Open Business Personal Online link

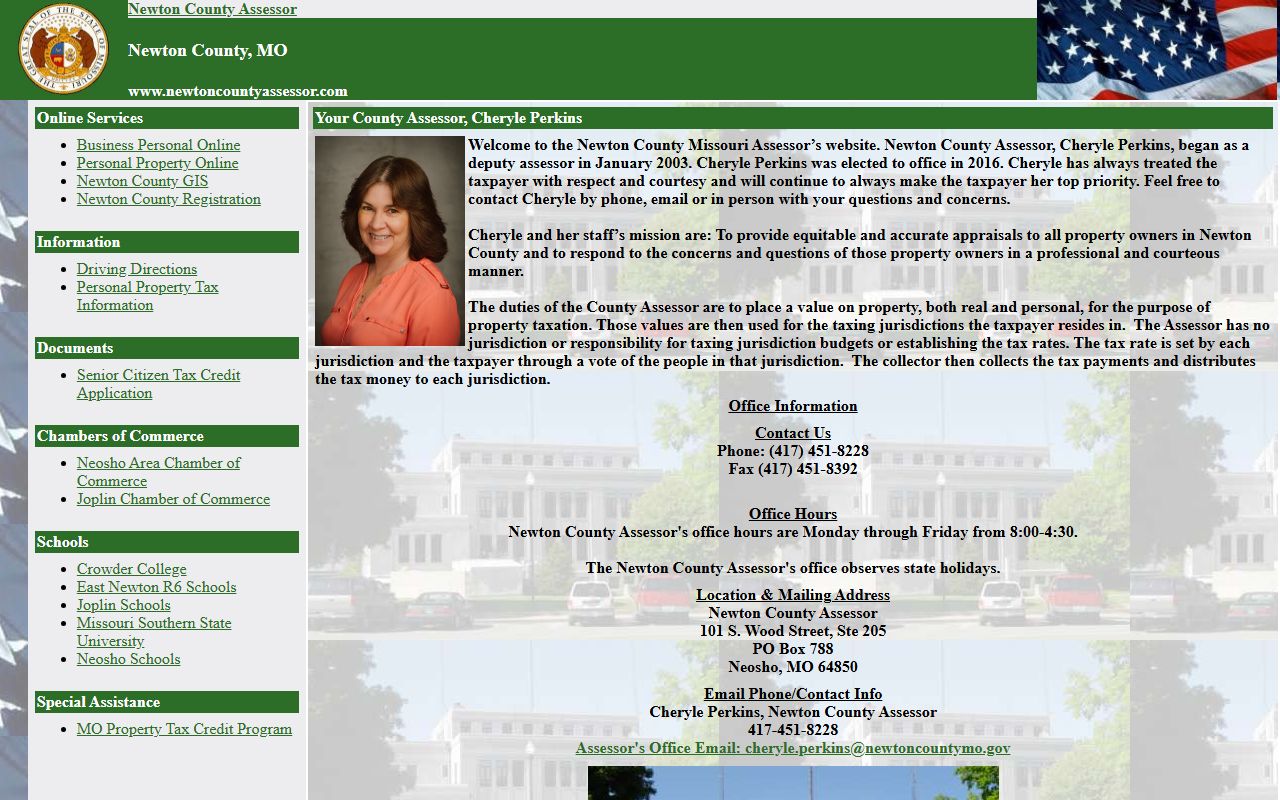point(158,145)
